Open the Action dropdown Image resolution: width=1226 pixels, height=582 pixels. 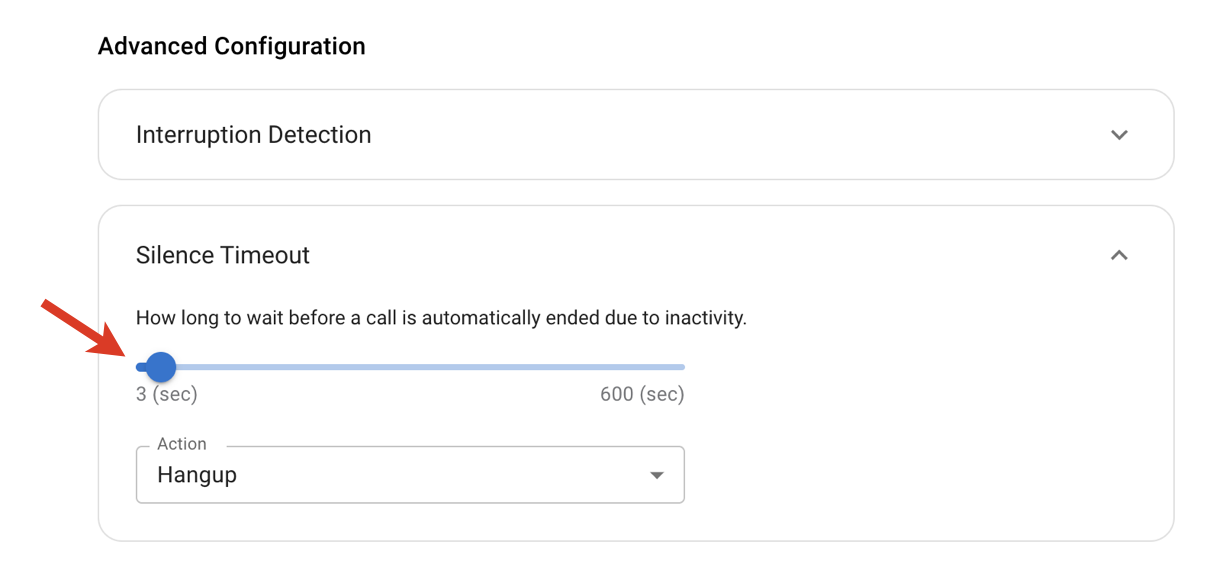410,474
